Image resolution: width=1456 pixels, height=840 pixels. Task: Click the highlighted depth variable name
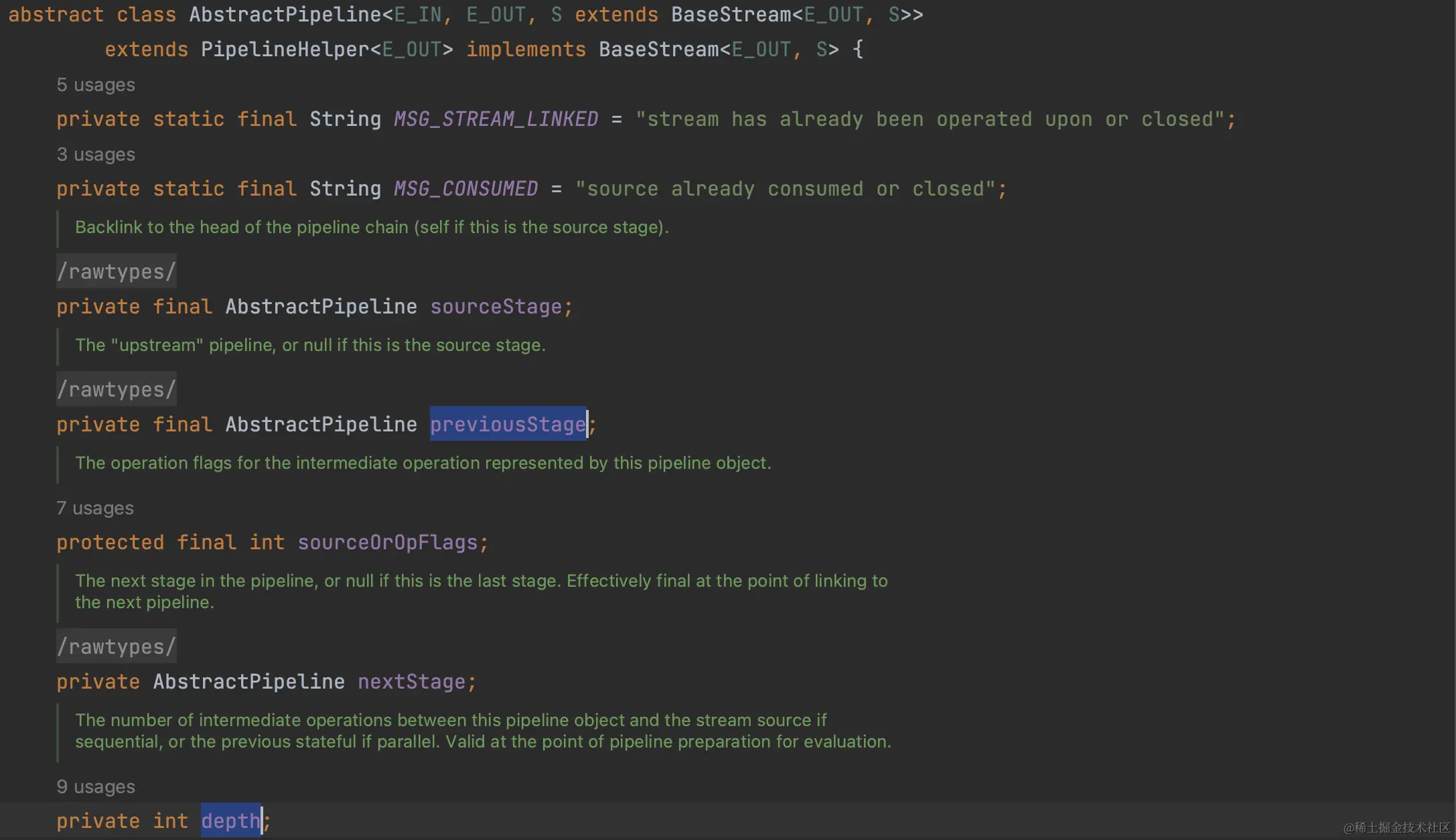tap(230, 821)
